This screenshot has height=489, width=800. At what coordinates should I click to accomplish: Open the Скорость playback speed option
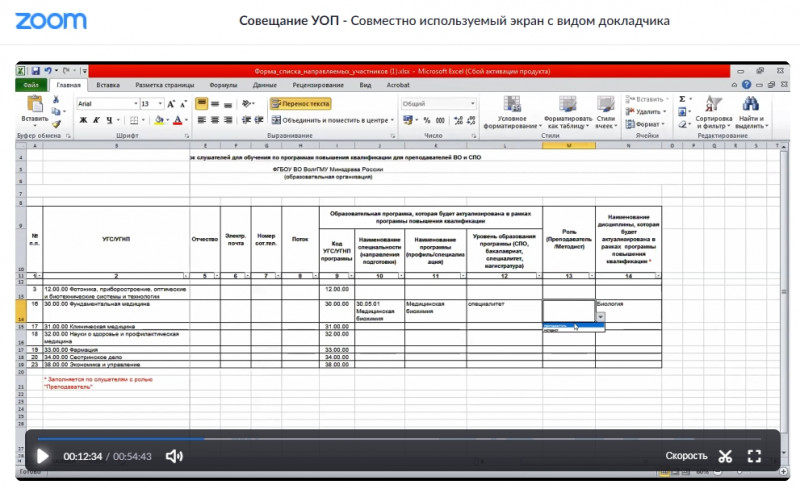click(686, 456)
